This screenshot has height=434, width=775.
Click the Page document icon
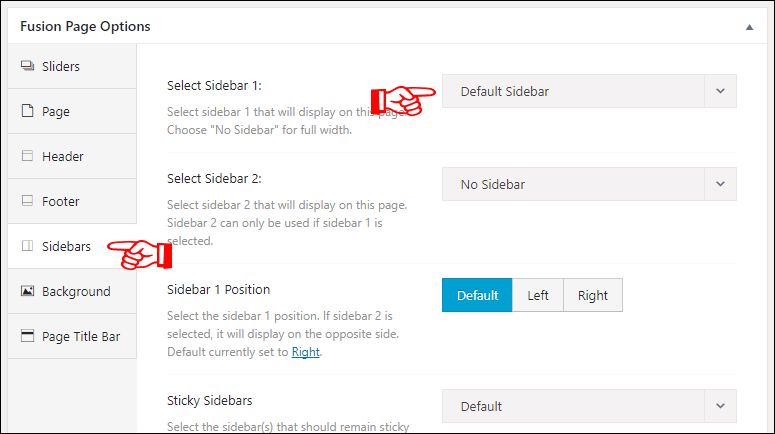[28, 111]
